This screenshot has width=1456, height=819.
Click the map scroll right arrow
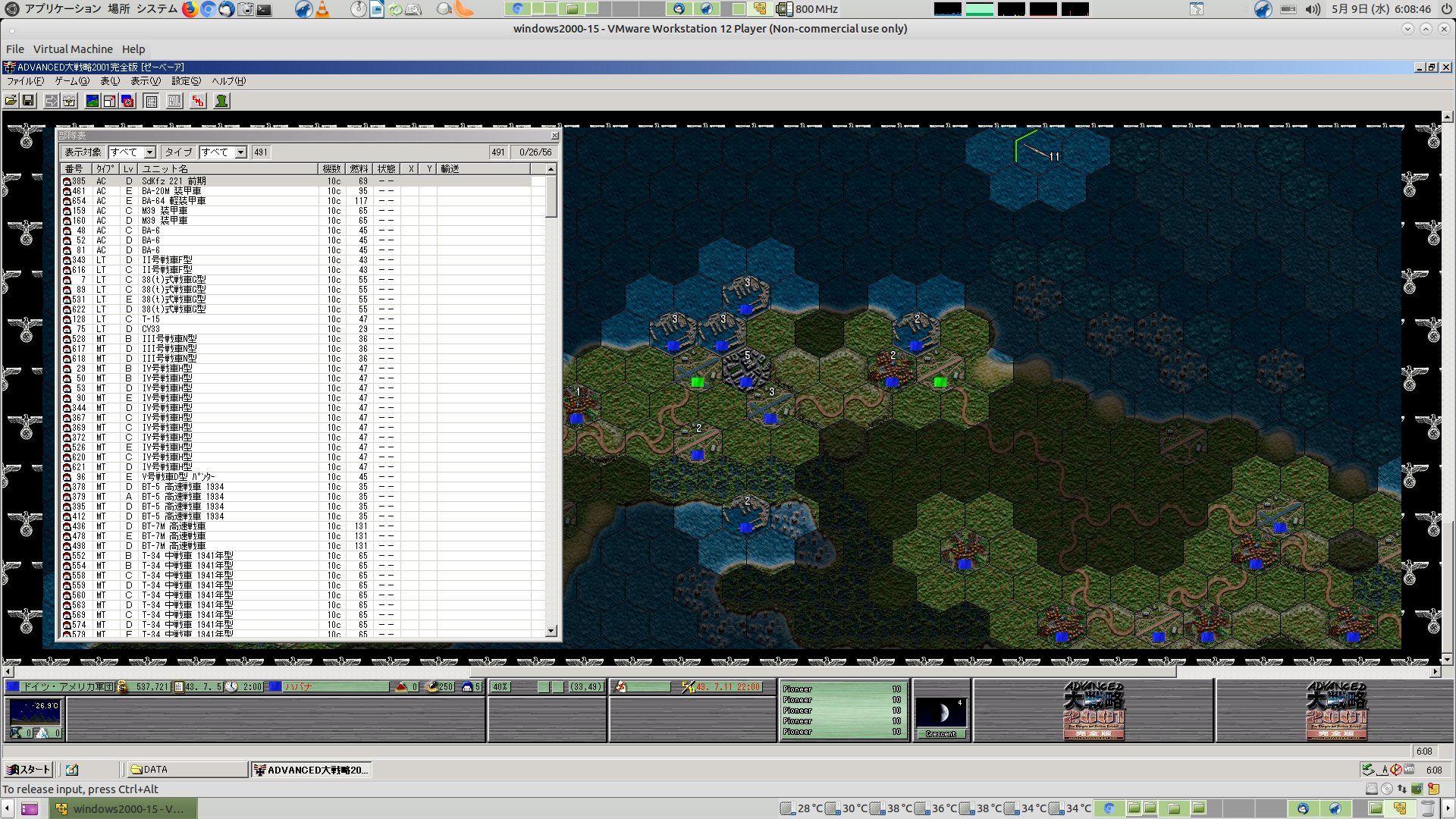1435,672
